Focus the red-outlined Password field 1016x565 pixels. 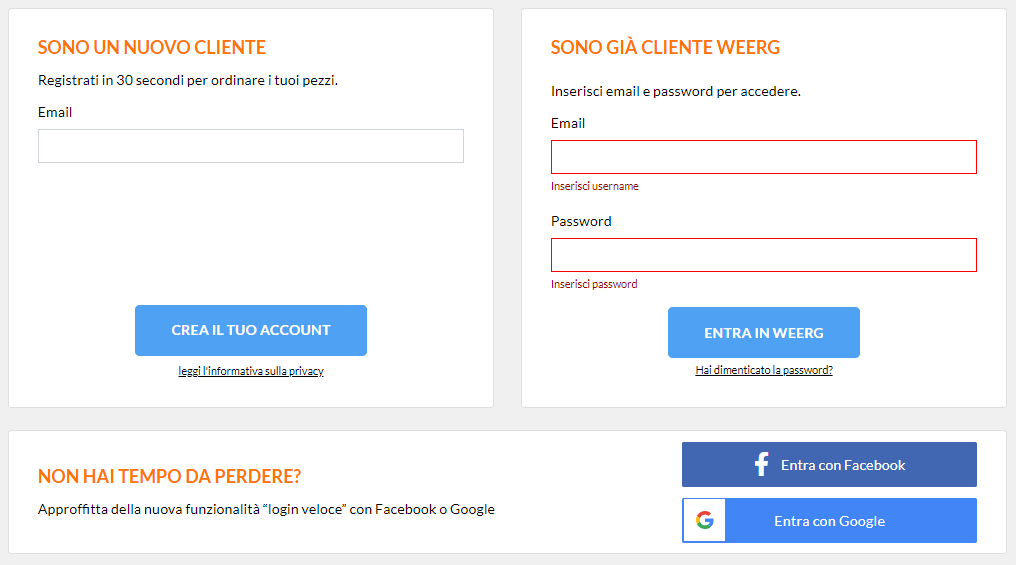[x=764, y=255]
